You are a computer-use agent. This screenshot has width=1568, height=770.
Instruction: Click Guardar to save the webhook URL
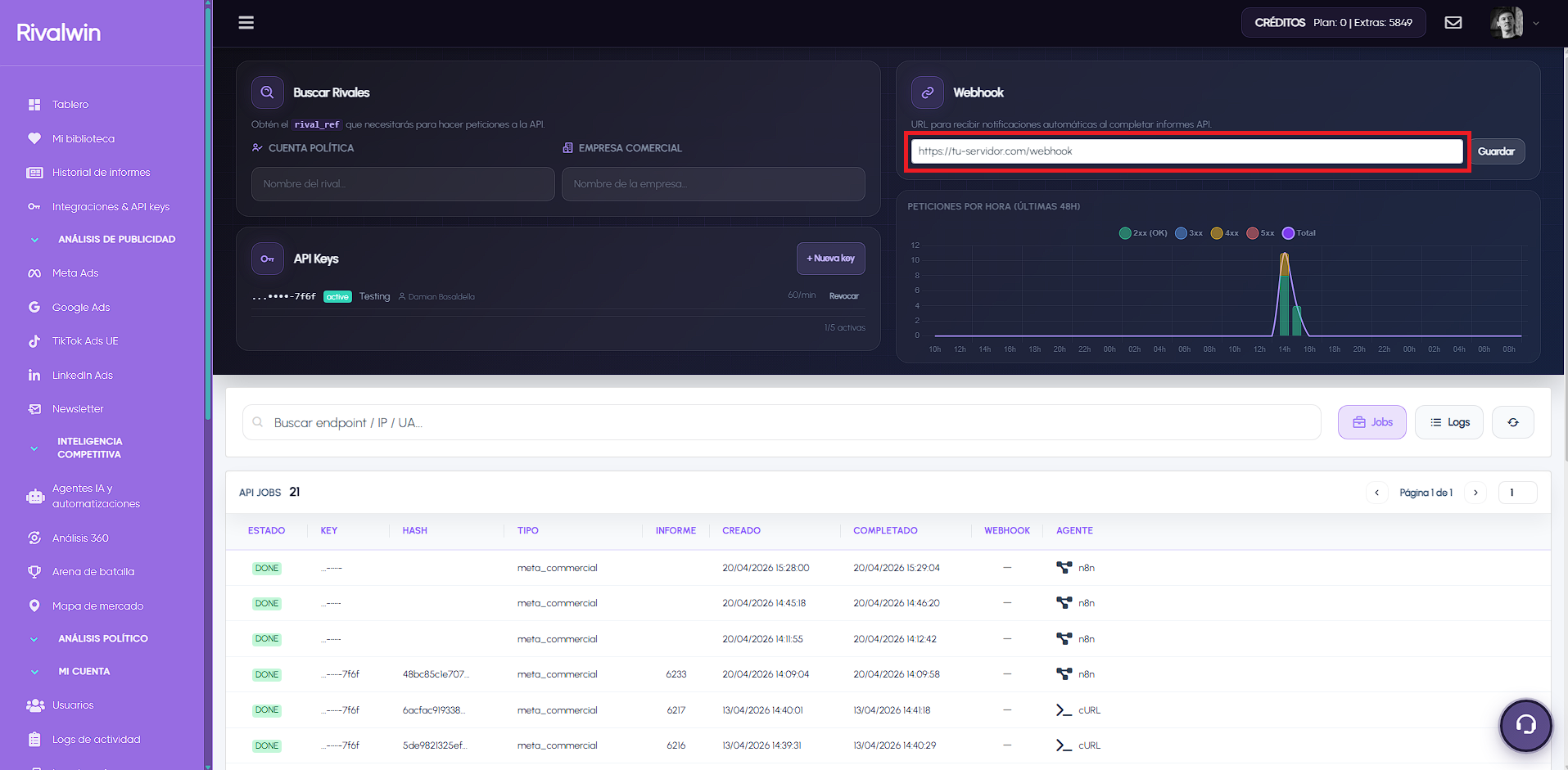point(1497,151)
